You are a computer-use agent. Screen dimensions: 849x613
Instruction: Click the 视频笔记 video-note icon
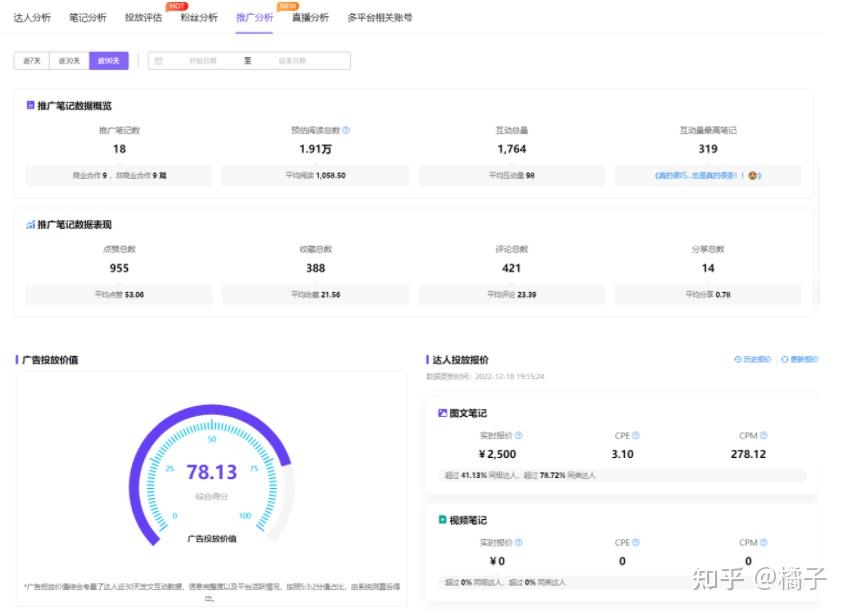(442, 520)
